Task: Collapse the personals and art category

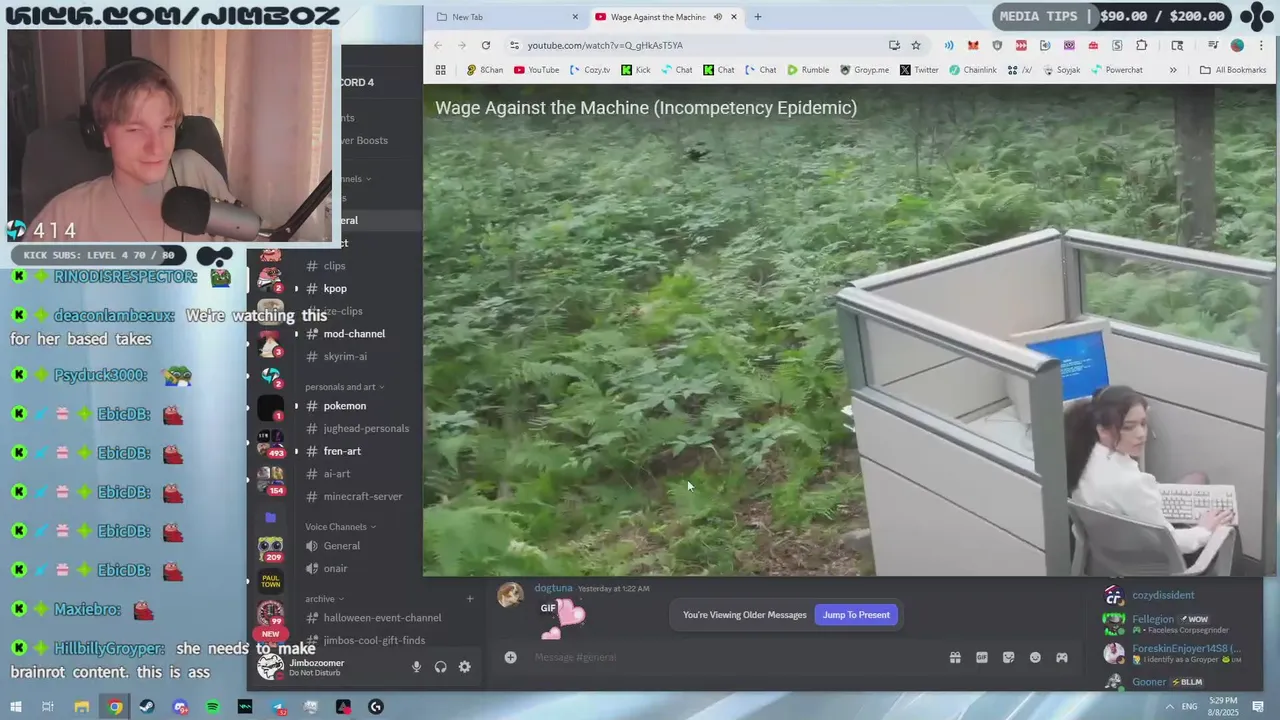Action: pyautogui.click(x=344, y=387)
